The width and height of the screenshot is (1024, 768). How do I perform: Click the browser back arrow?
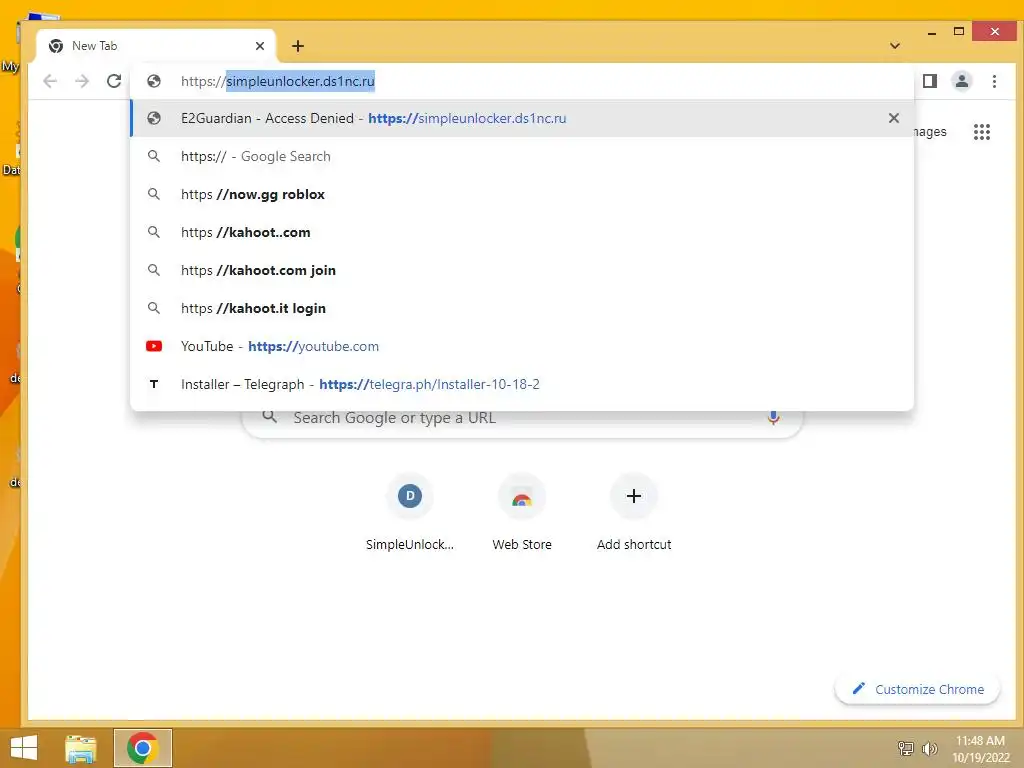tap(50, 81)
